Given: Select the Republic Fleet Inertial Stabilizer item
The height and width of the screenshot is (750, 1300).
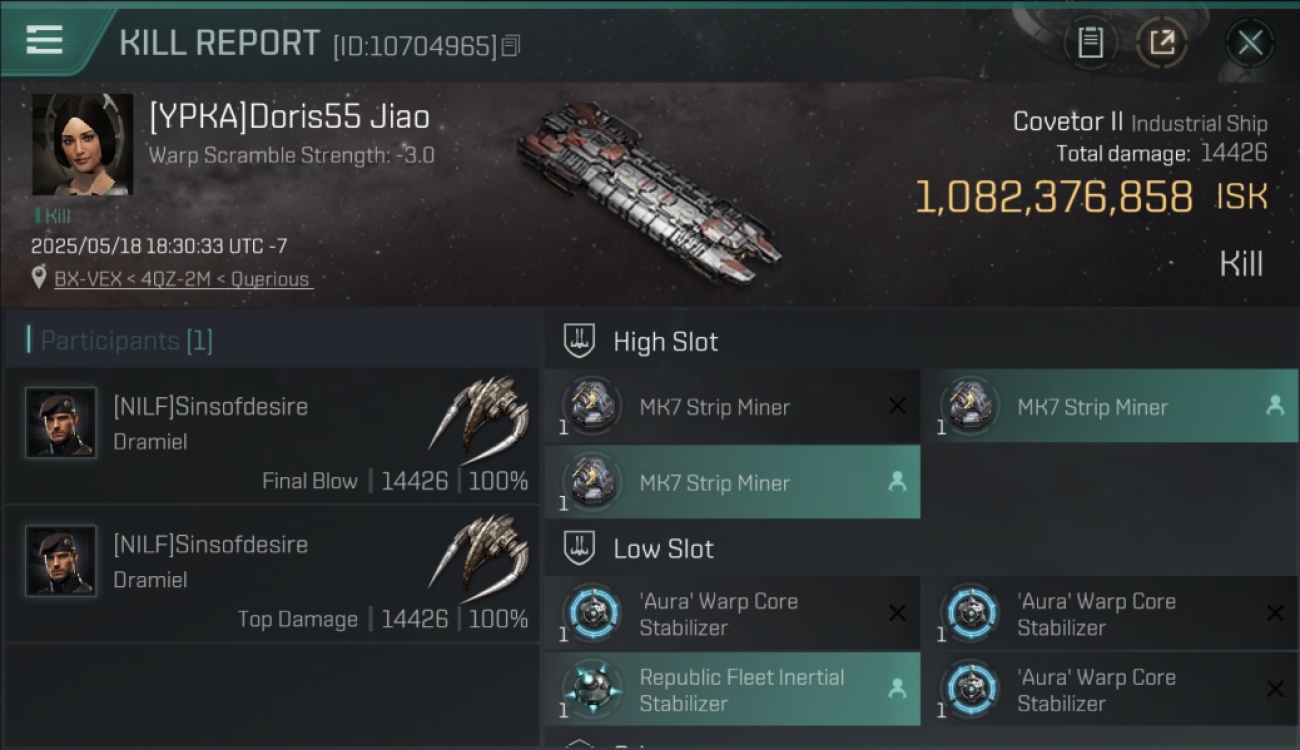Looking at the screenshot, I should coord(732,690).
